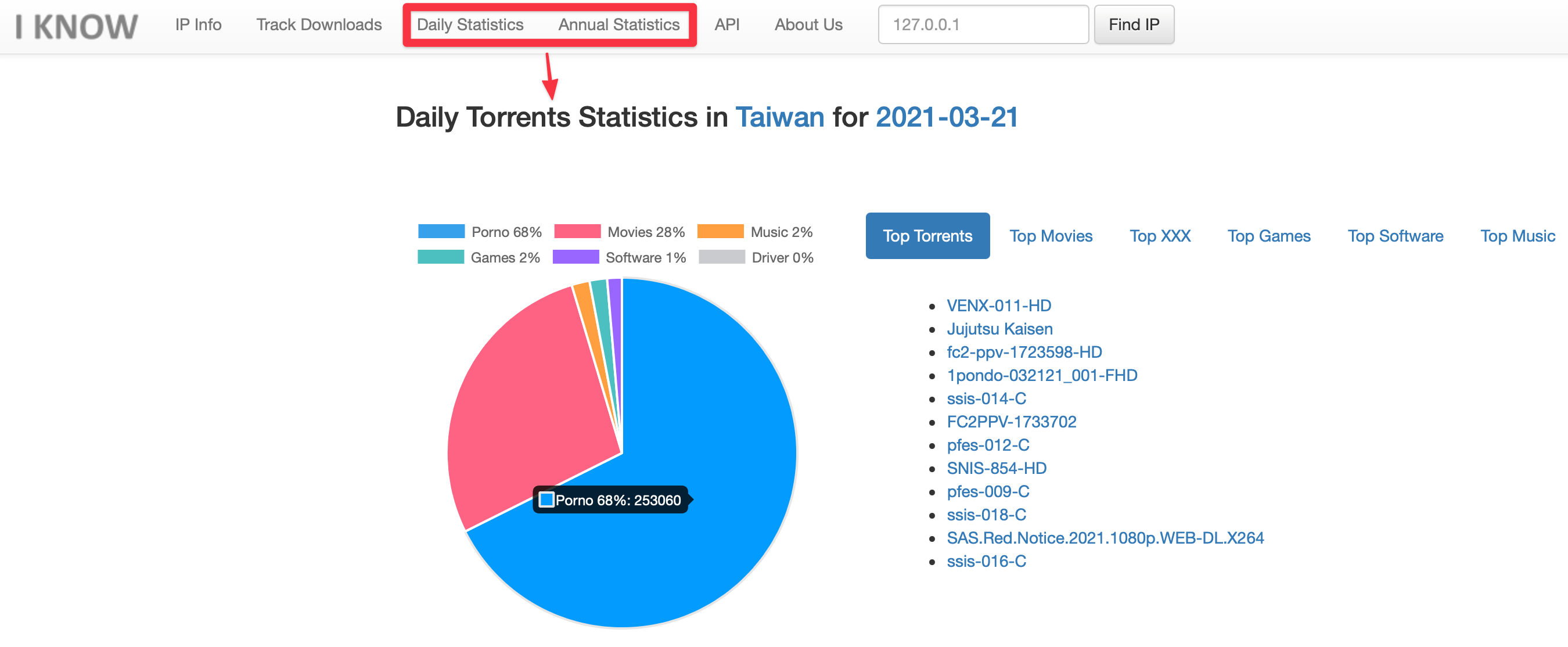The width and height of the screenshot is (1568, 647).
Task: Open the API menu item
Action: pyautogui.click(x=727, y=24)
